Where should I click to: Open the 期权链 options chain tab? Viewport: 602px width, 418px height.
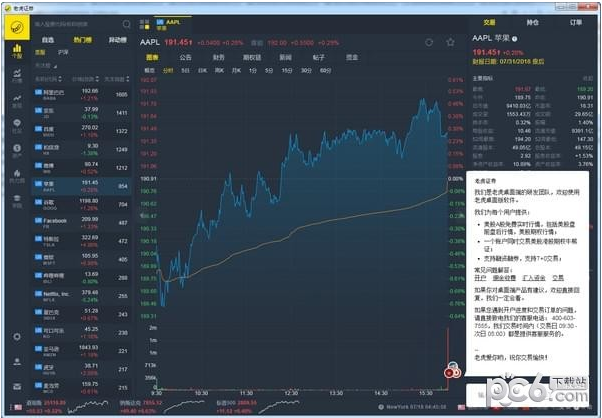click(252, 58)
